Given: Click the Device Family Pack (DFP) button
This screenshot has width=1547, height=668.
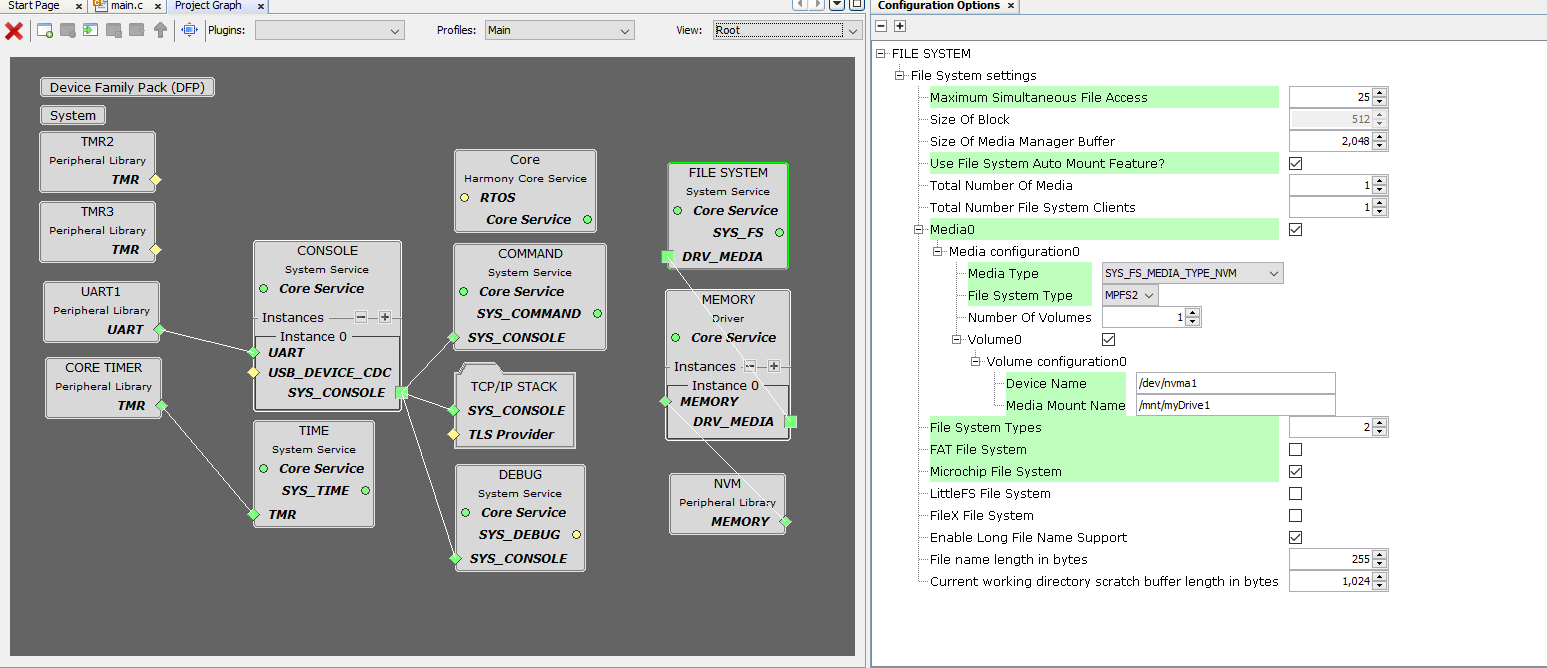Looking at the screenshot, I should 127,88.
